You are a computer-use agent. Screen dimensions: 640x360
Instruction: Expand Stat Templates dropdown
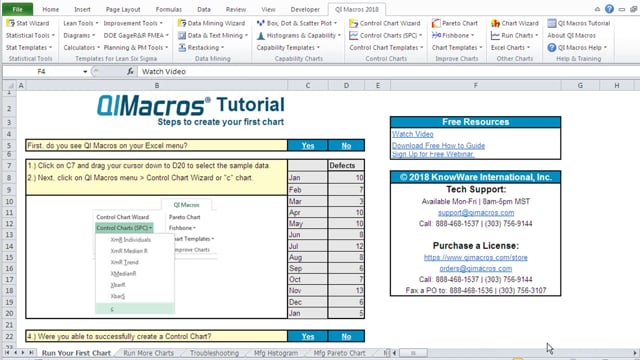[x=29, y=48]
